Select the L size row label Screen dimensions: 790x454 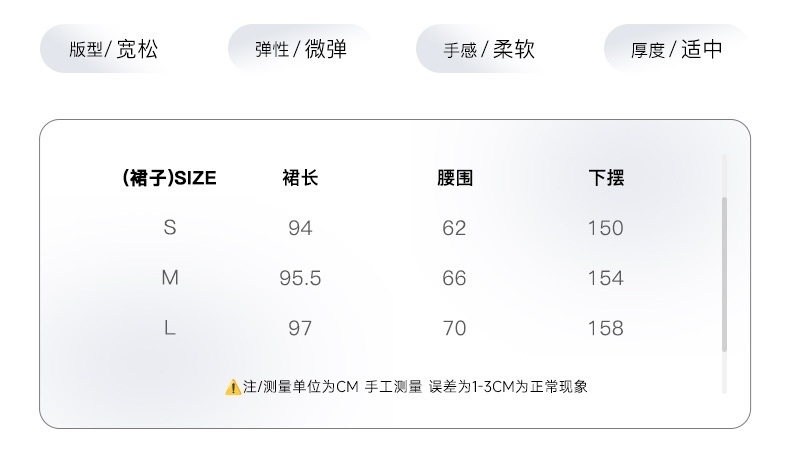coord(170,328)
